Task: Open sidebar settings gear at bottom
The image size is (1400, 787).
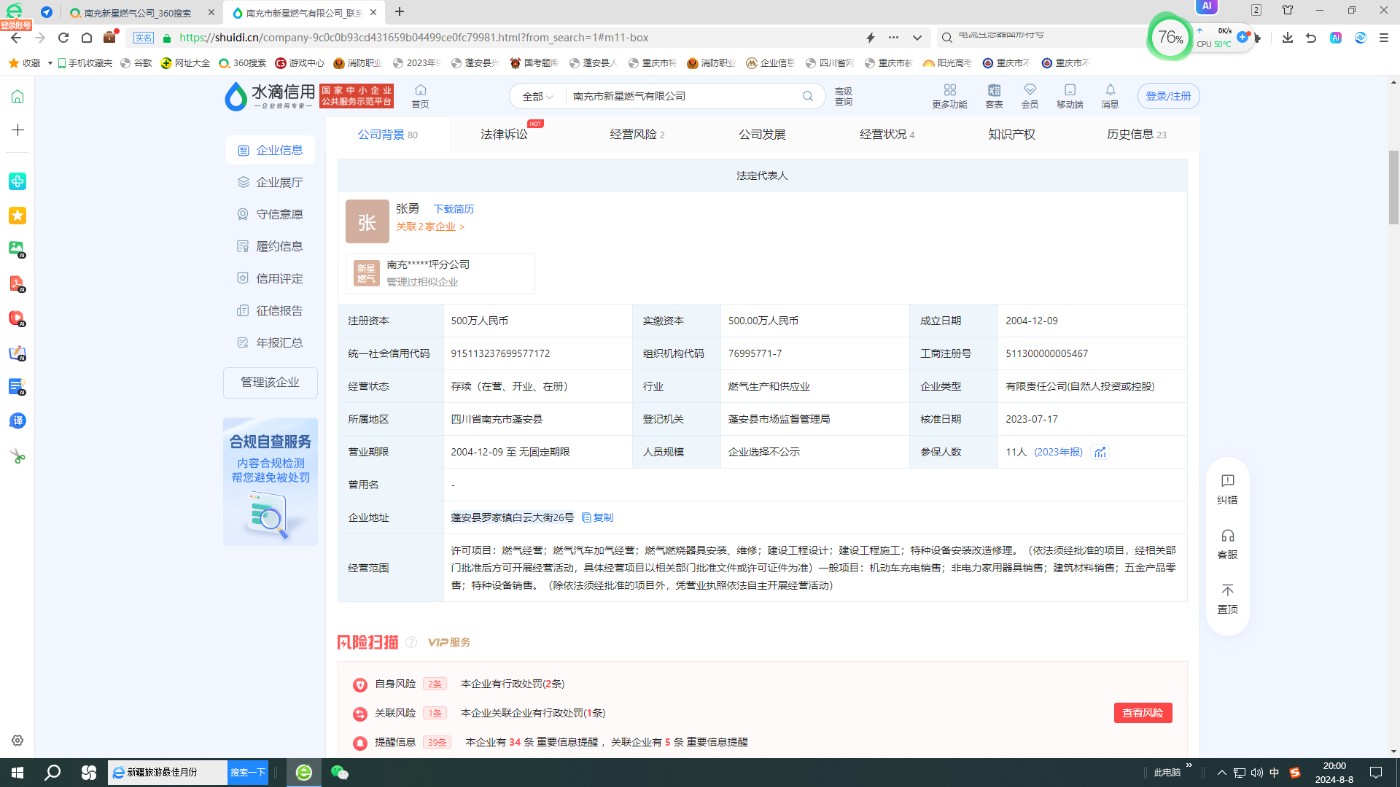Action: [17, 741]
